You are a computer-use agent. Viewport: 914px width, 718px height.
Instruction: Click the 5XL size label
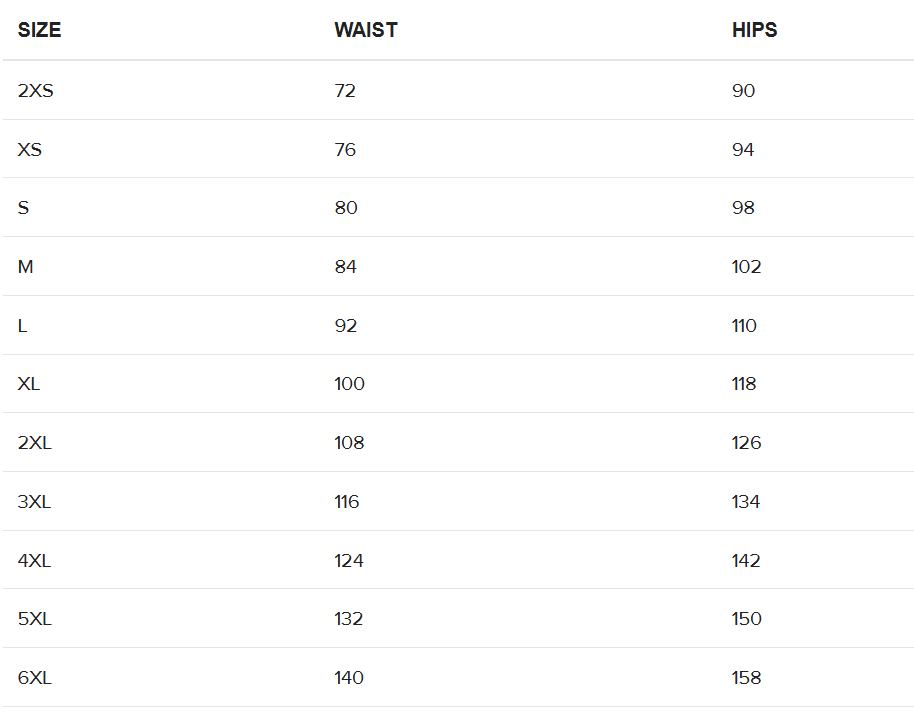[34, 619]
